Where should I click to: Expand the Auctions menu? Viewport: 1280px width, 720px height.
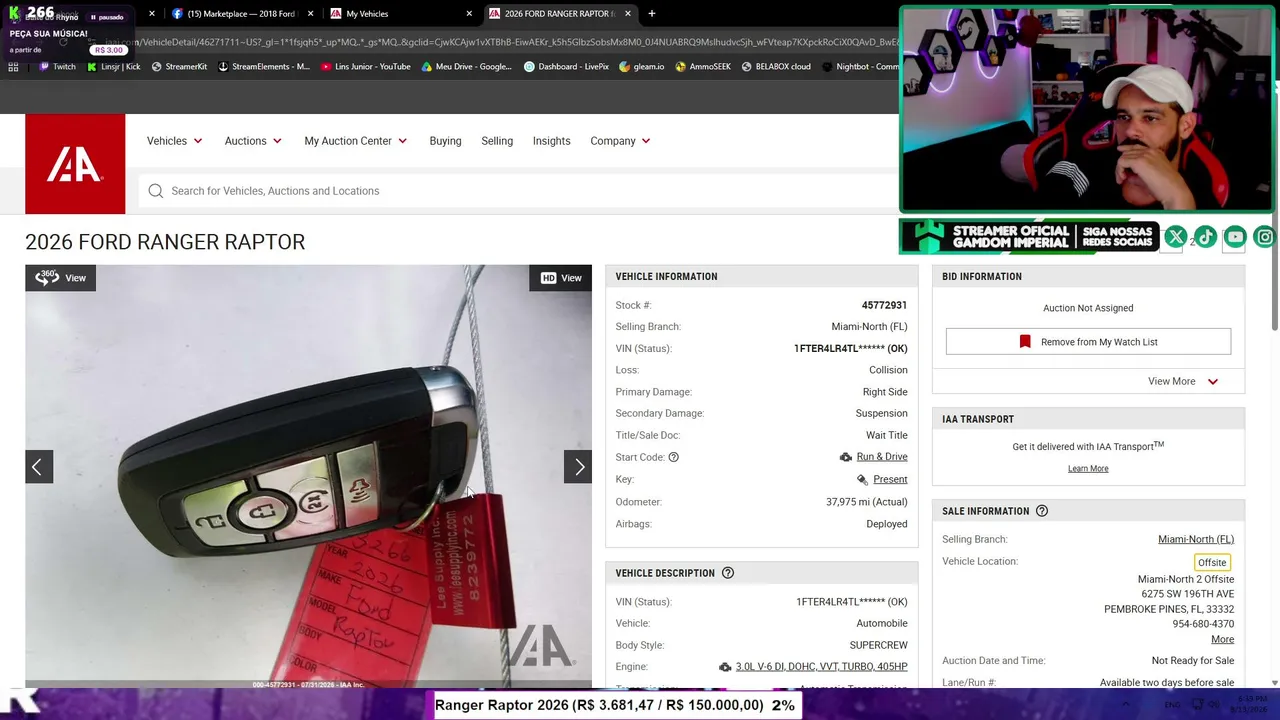pos(253,141)
